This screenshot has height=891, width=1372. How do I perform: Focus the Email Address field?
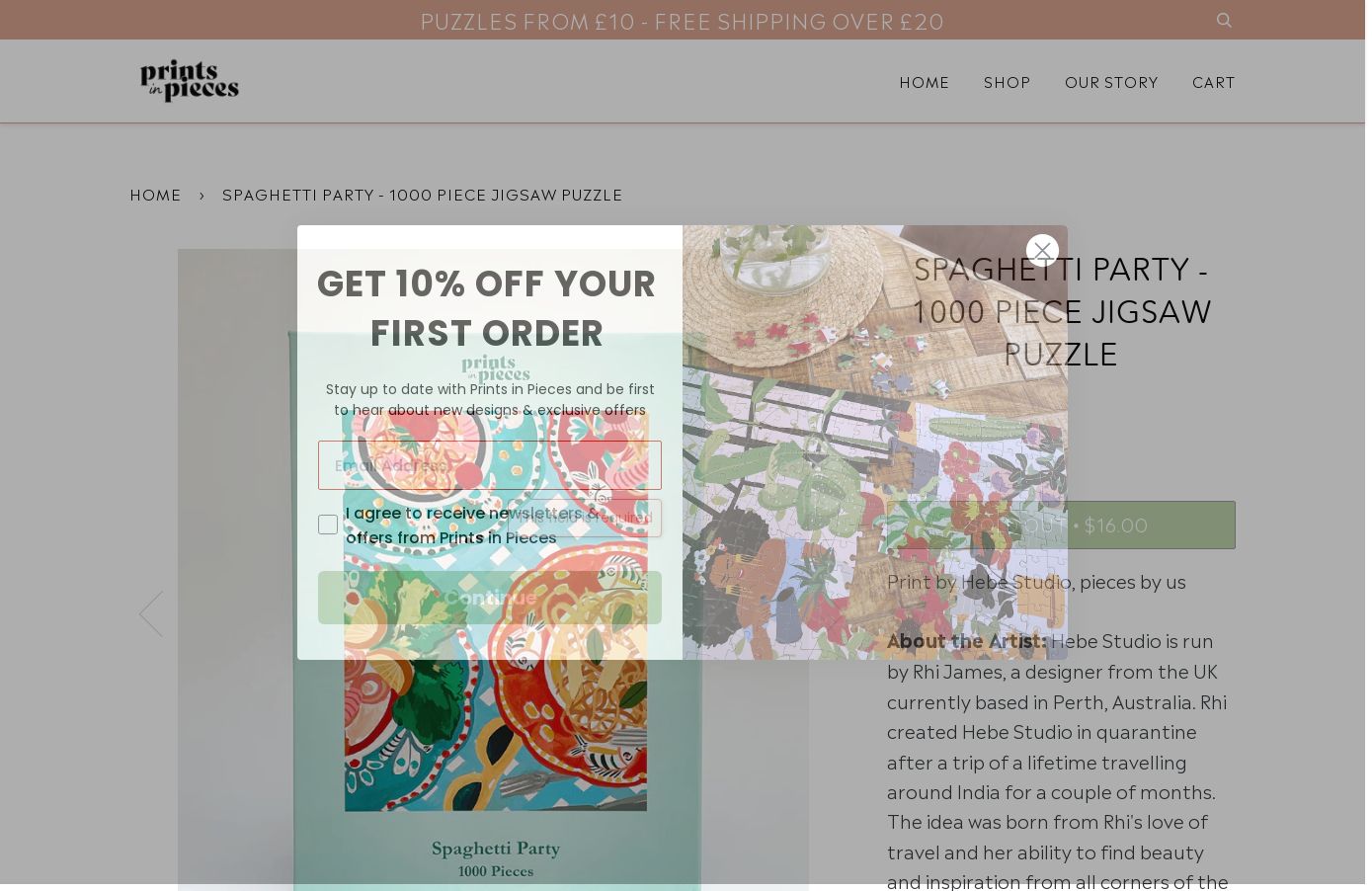[x=490, y=465]
